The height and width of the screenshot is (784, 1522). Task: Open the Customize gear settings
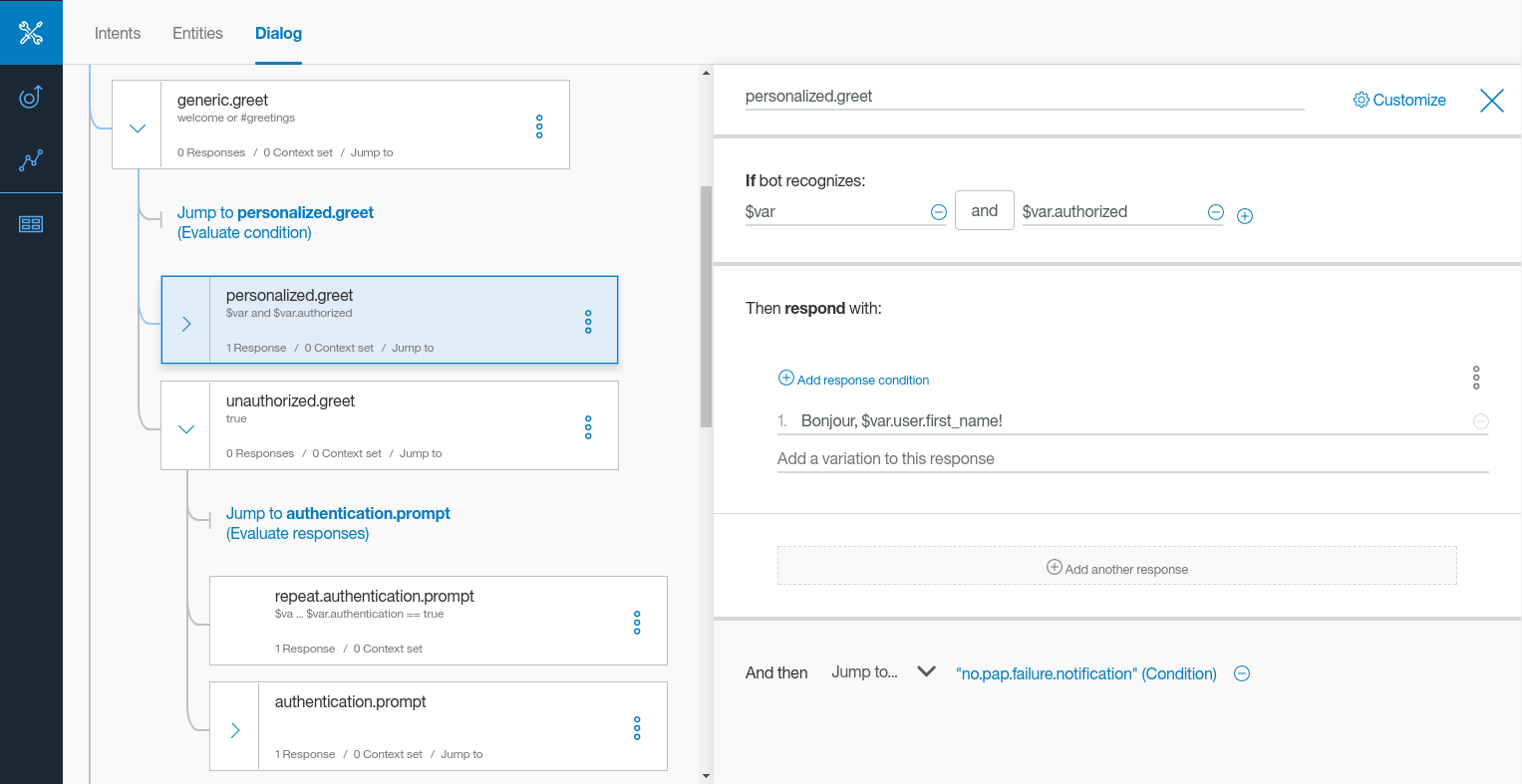(x=1399, y=100)
